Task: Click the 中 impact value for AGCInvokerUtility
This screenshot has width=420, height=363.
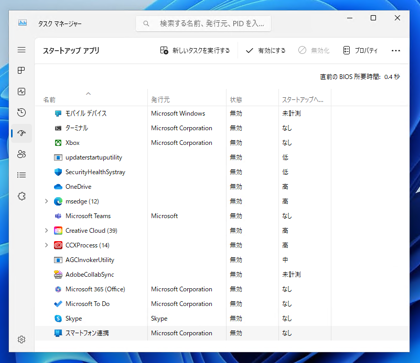Action: (285, 260)
